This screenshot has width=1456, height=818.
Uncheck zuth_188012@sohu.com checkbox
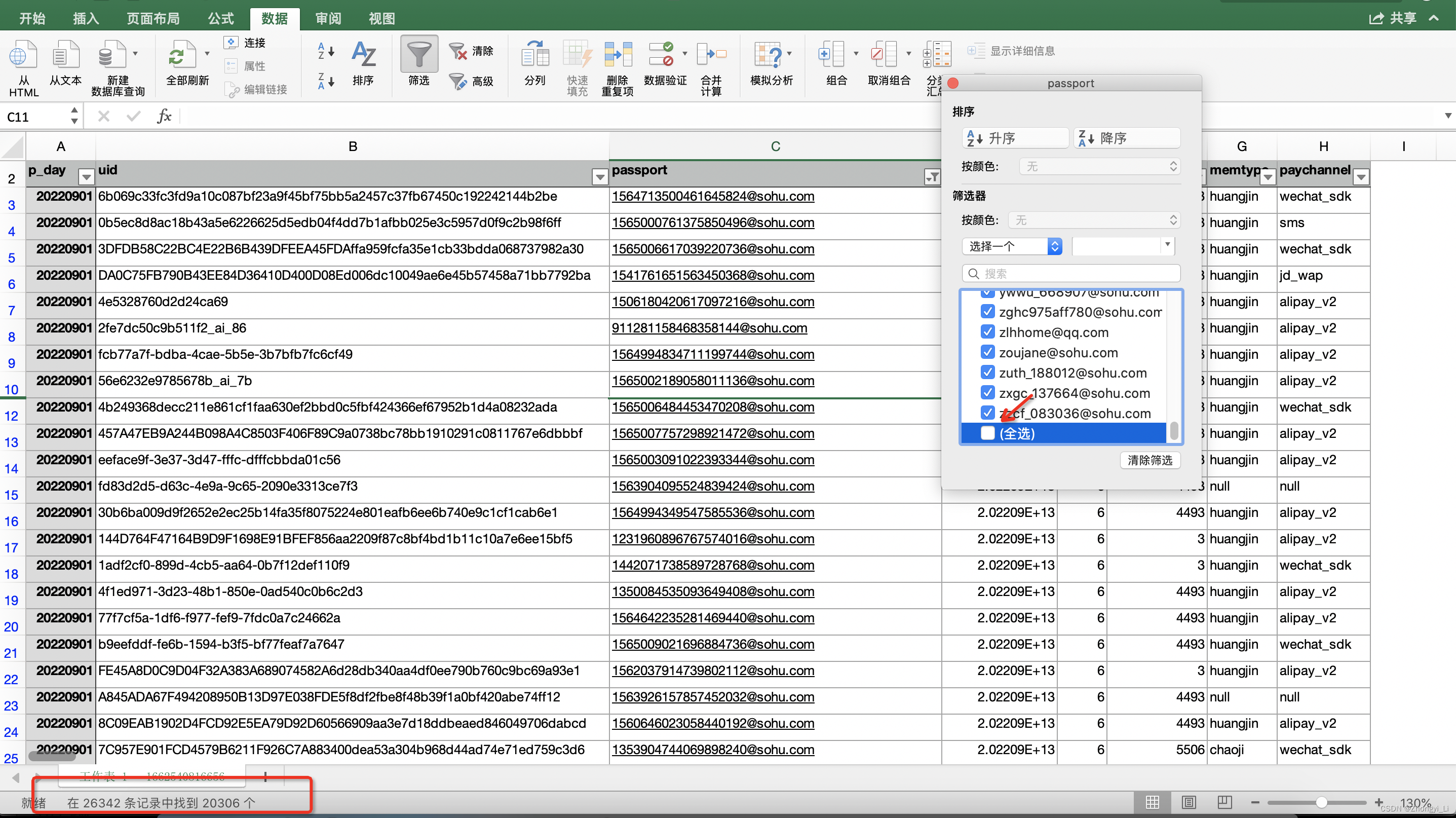tap(987, 373)
